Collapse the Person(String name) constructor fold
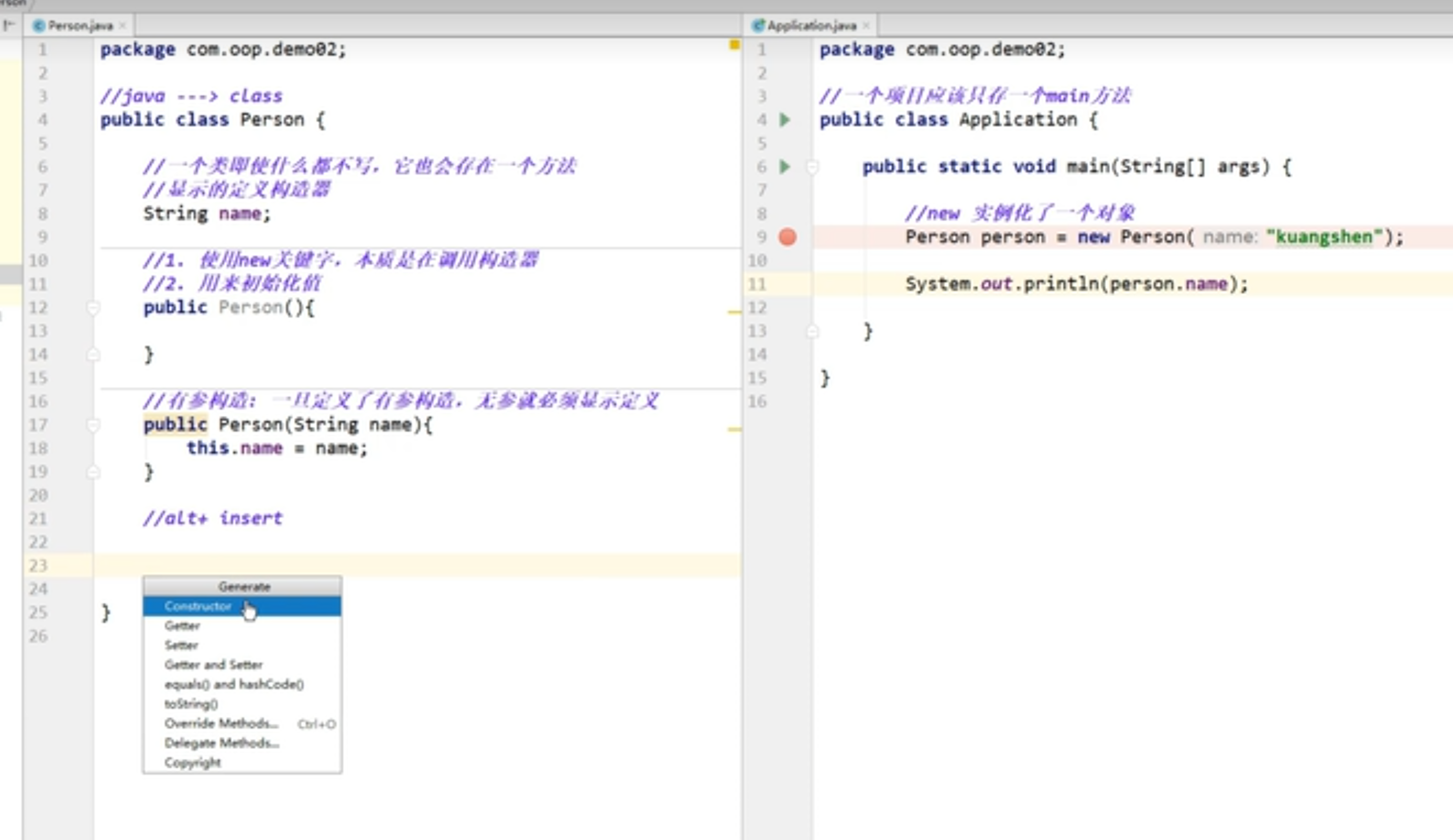 click(93, 426)
